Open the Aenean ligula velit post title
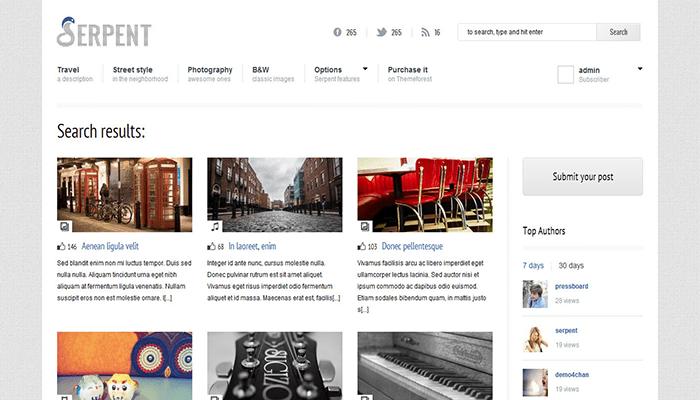This screenshot has width=700, height=400. click(110, 246)
